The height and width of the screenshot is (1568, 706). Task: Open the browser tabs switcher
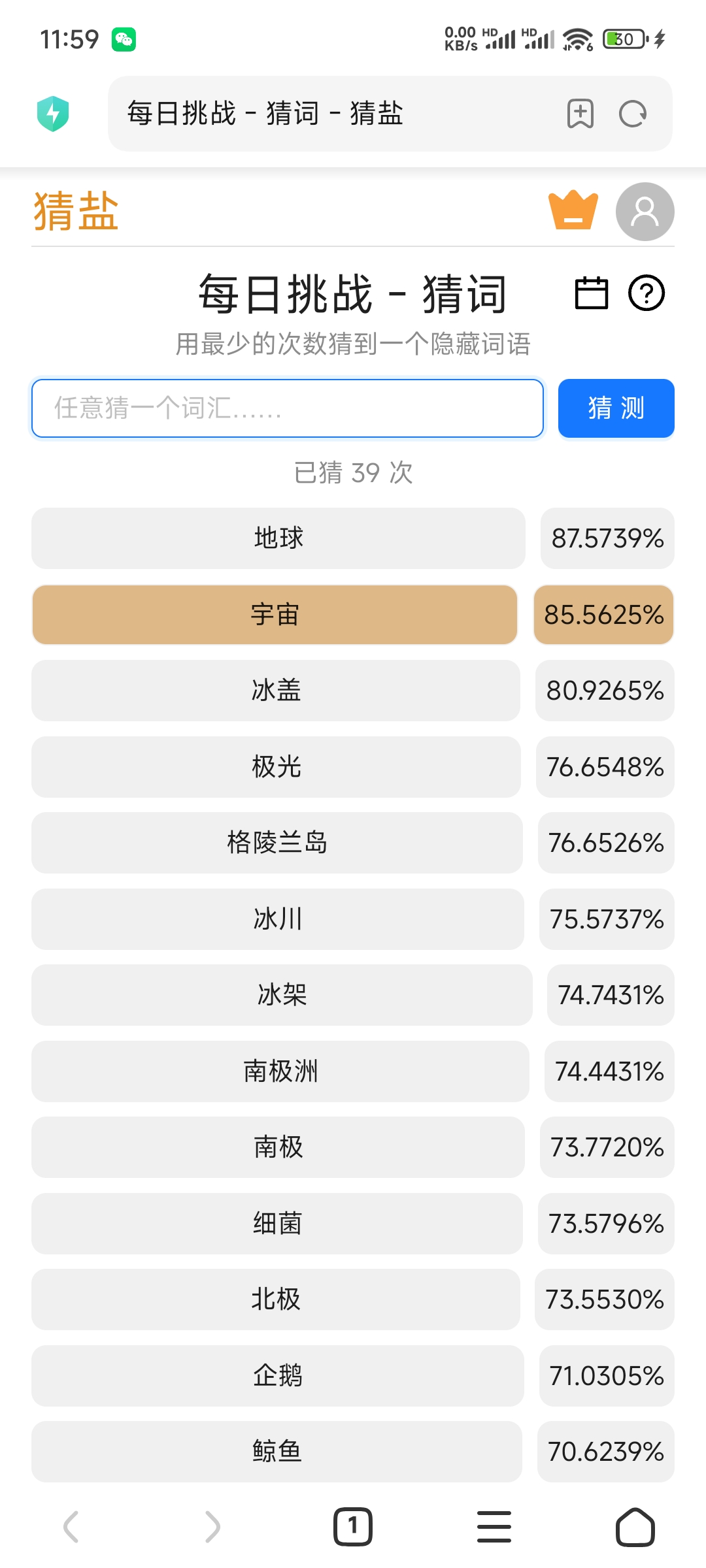pyautogui.click(x=352, y=1527)
